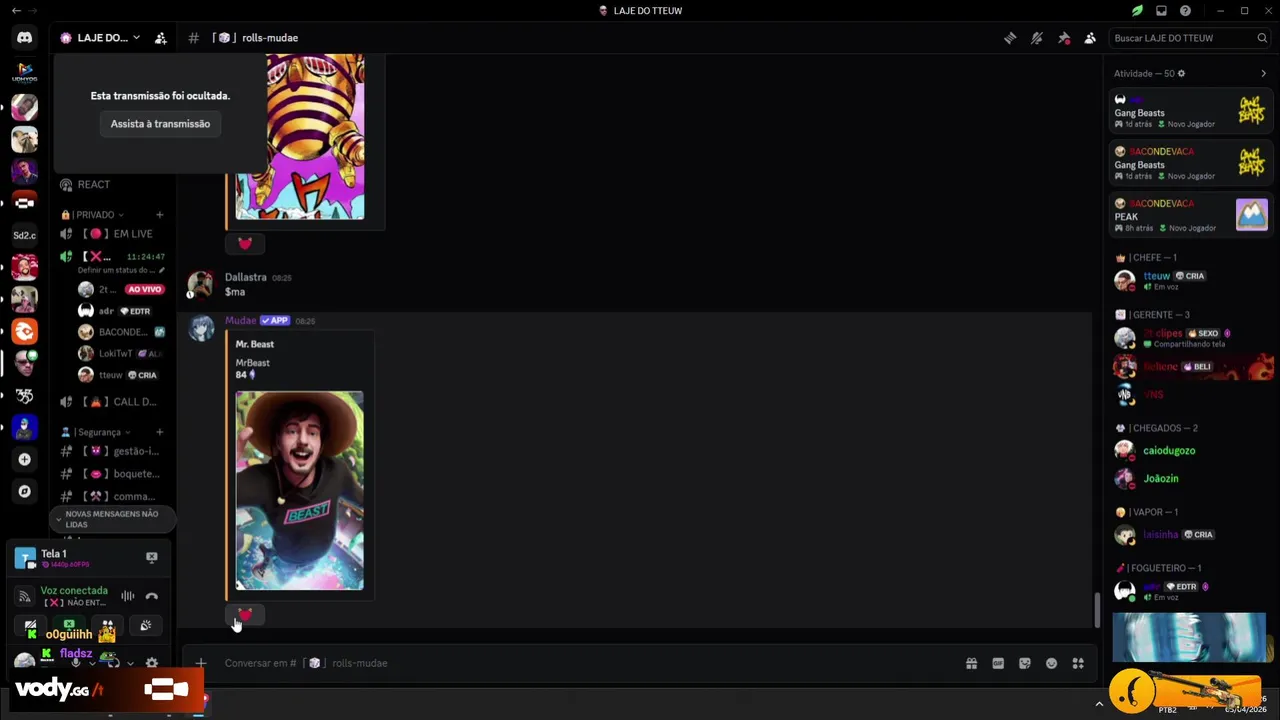Open LAJE DO server name dropdown
Viewport: 1280px width, 720px height.
click(100, 38)
